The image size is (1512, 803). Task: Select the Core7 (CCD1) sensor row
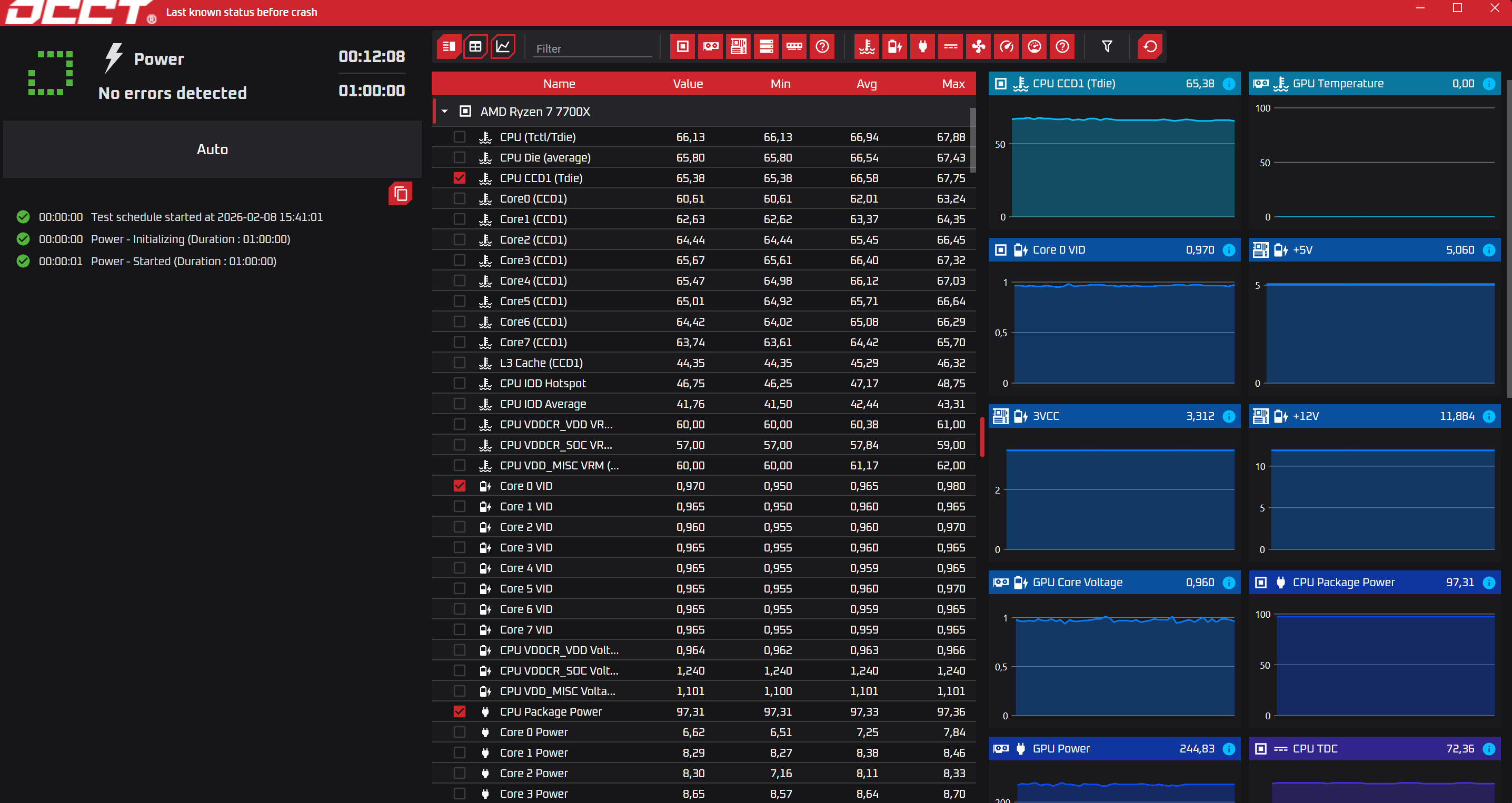click(x=704, y=342)
